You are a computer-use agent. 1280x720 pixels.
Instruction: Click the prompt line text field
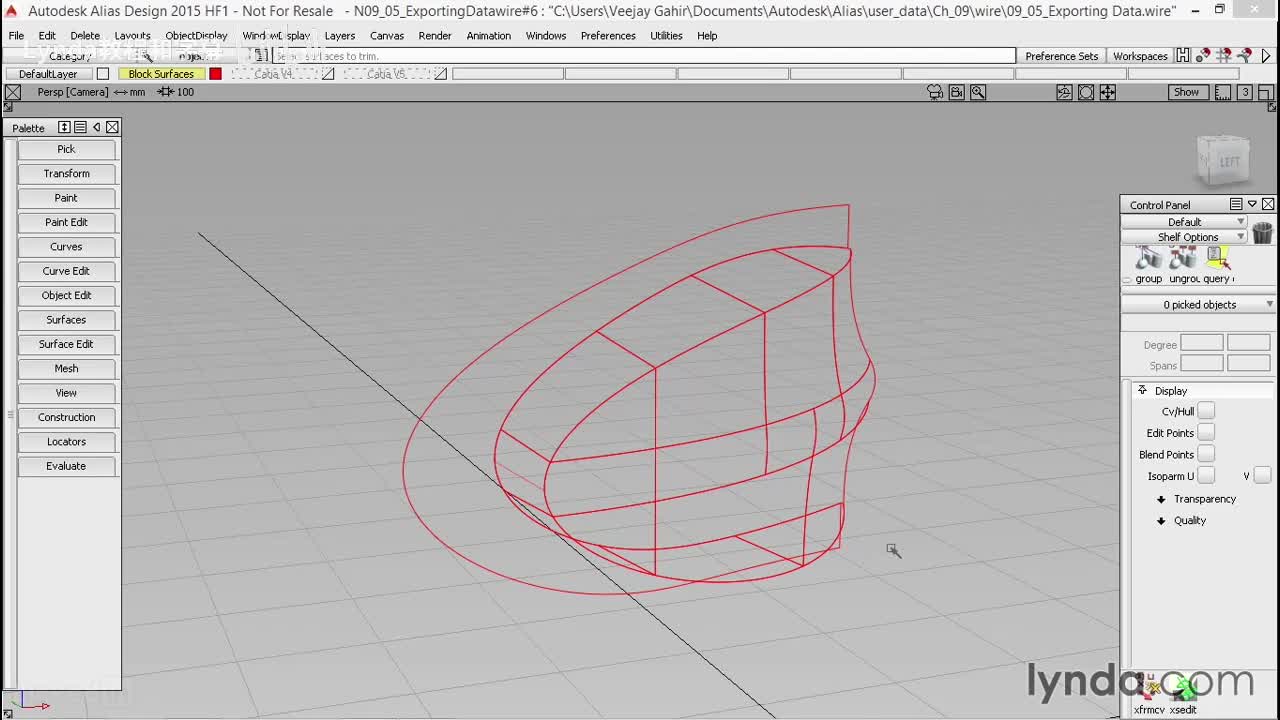coord(644,56)
